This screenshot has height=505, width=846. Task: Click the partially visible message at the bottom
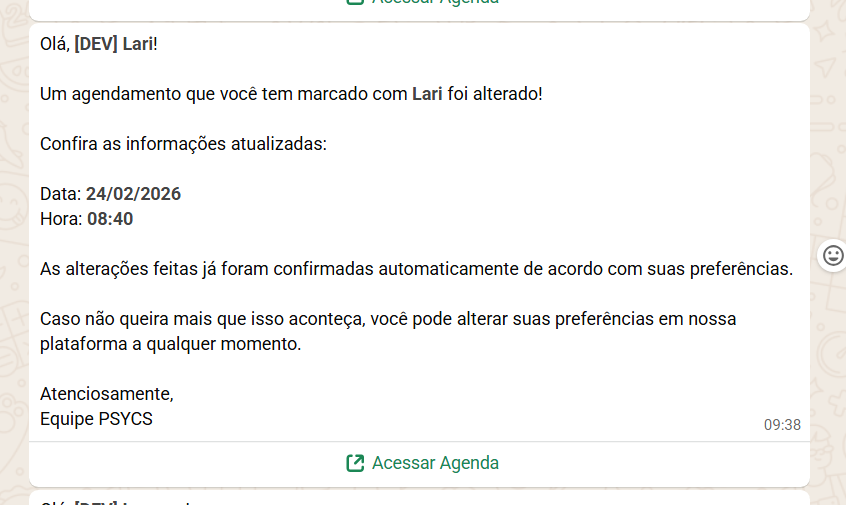[418, 499]
